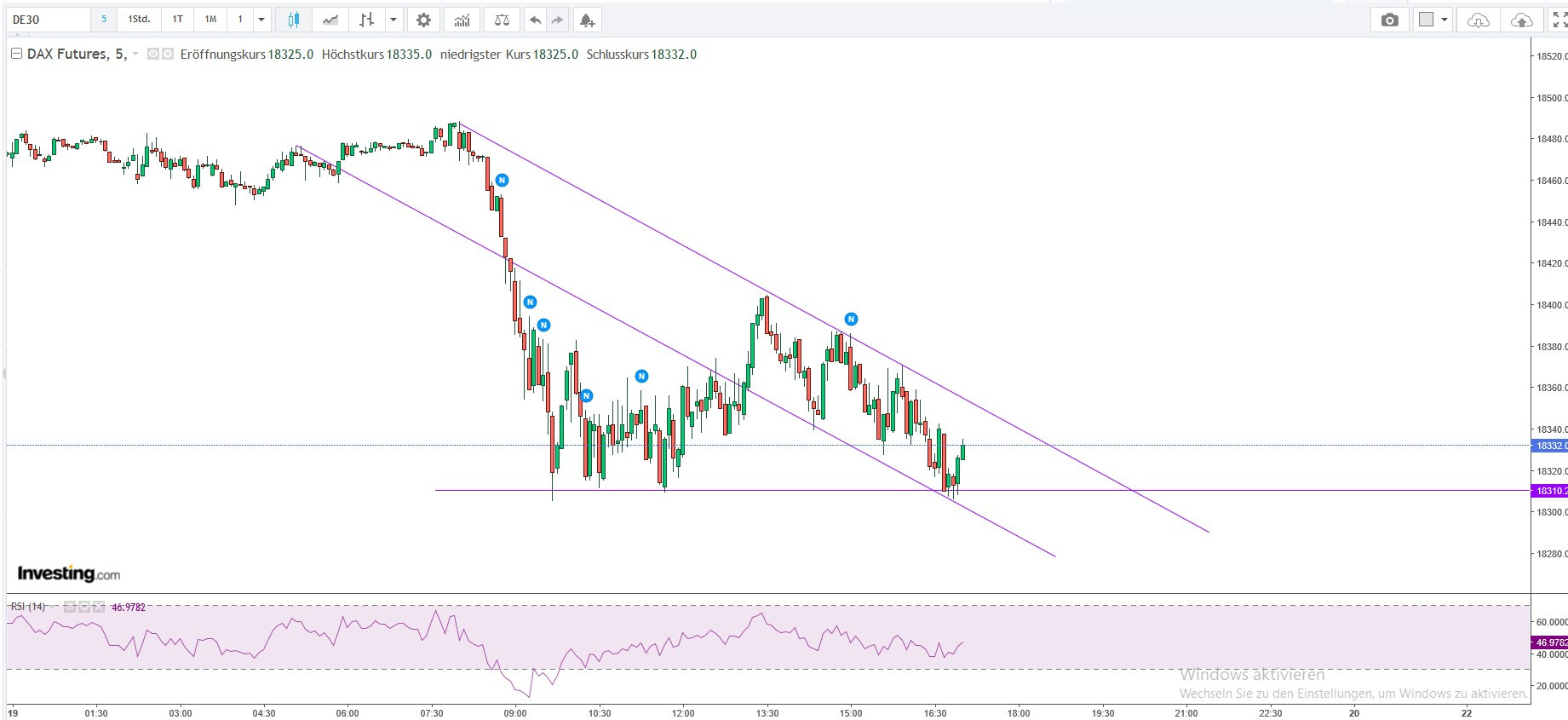Open chart settings via the gear icon
Screen dimensions: 1568x720
pos(423,20)
